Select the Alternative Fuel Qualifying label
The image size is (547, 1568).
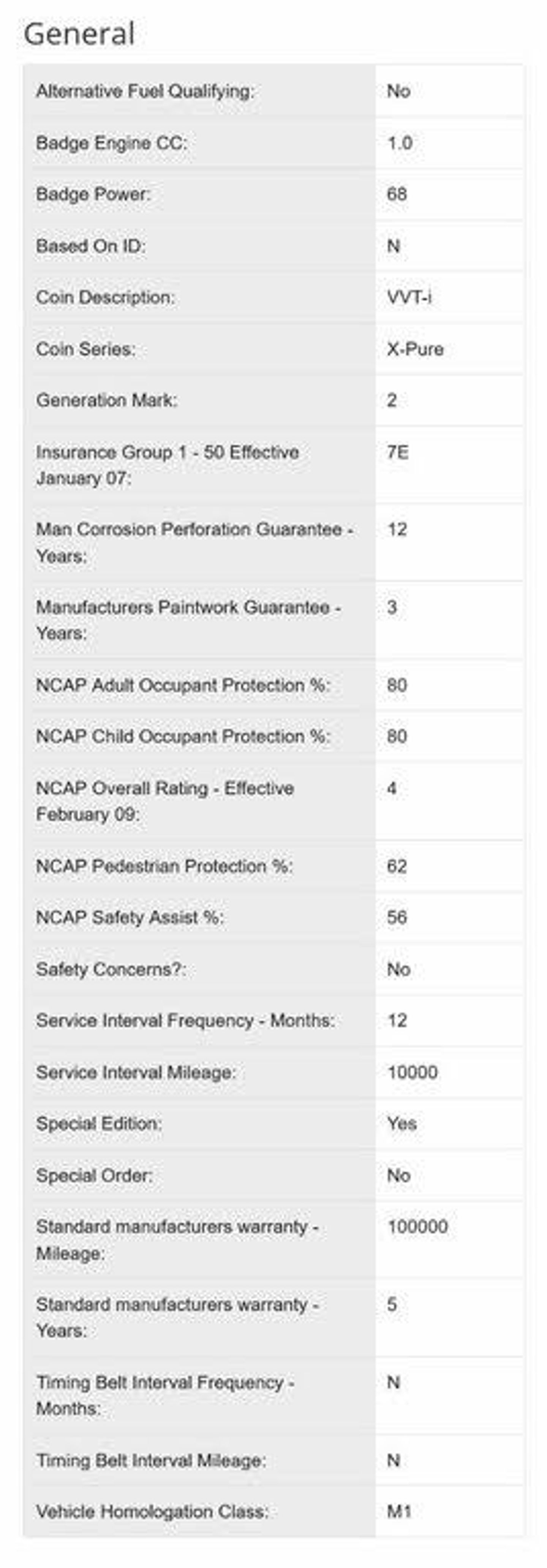coord(145,91)
